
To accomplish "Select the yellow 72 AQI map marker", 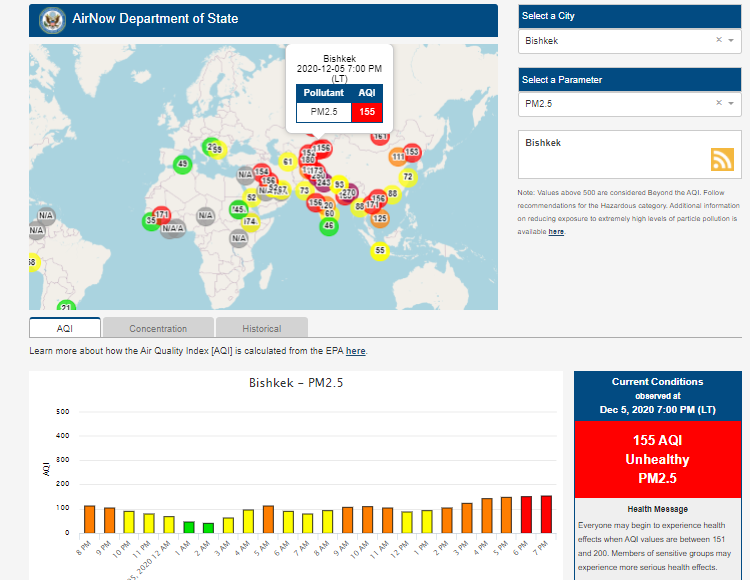I will pyautogui.click(x=407, y=177).
